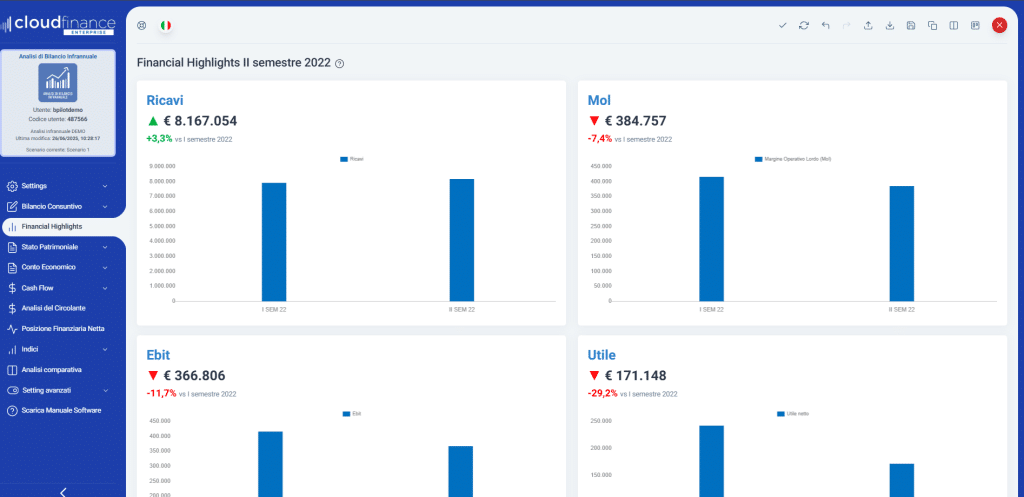
Task: Toggle the Utile netto legend swatch
Action: point(780,413)
